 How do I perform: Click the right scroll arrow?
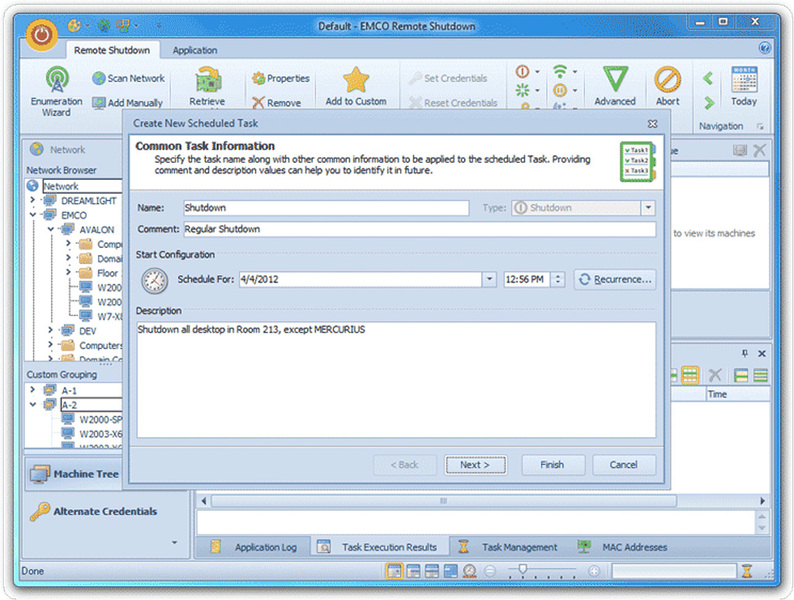coord(763,501)
